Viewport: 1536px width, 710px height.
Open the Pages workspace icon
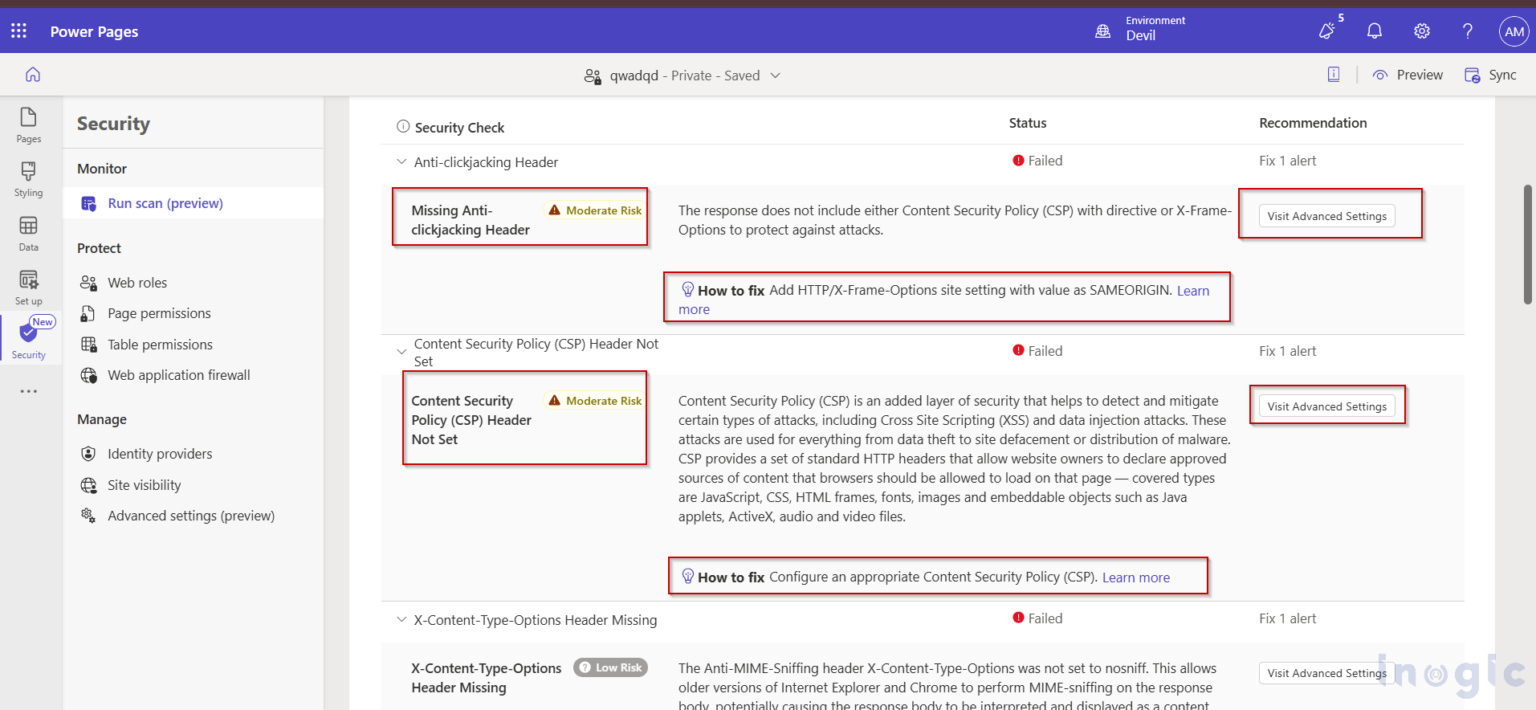click(28, 117)
